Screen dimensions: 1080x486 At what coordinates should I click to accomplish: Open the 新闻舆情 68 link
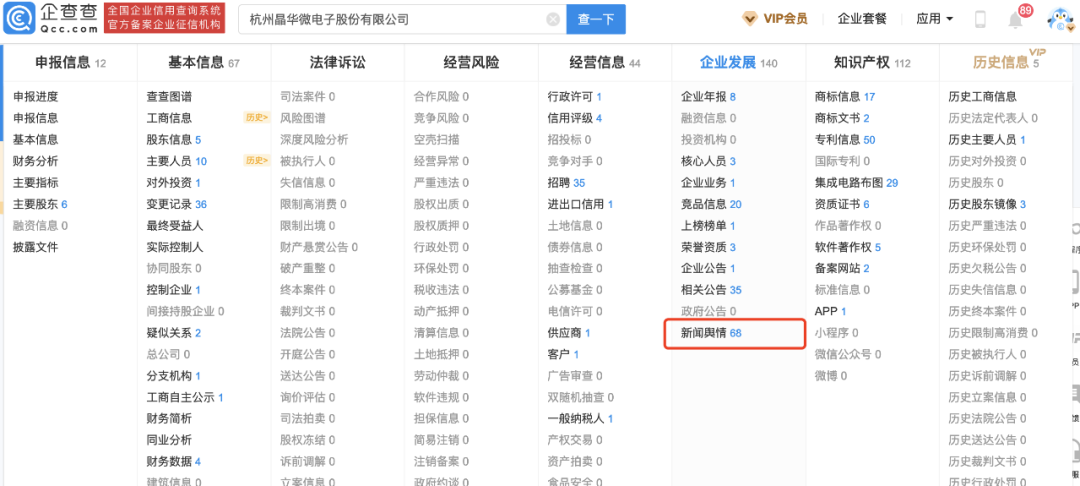point(711,333)
